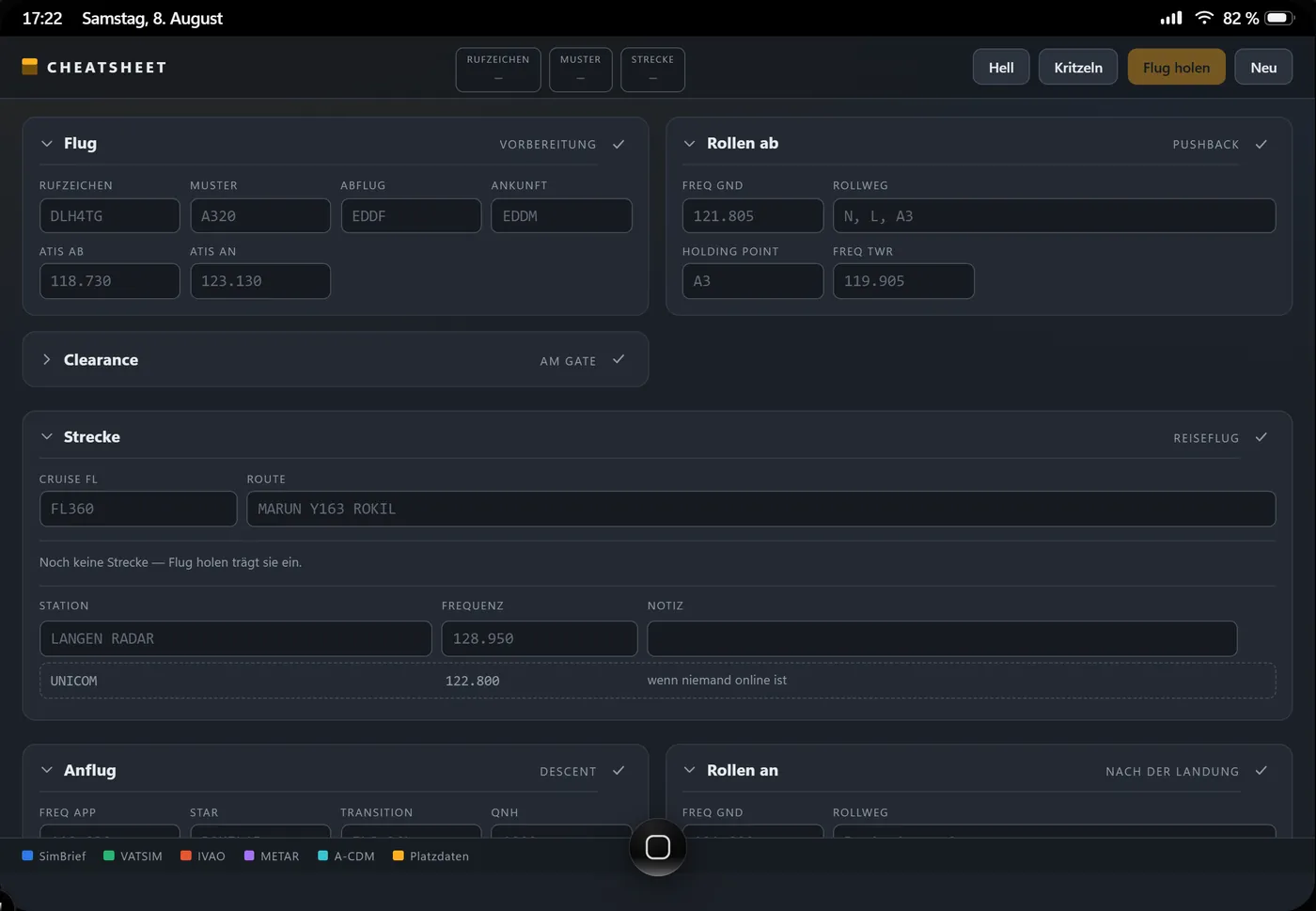Click the VORBEREITUNG phase label
The width and height of the screenshot is (1316, 911).
[x=548, y=145]
